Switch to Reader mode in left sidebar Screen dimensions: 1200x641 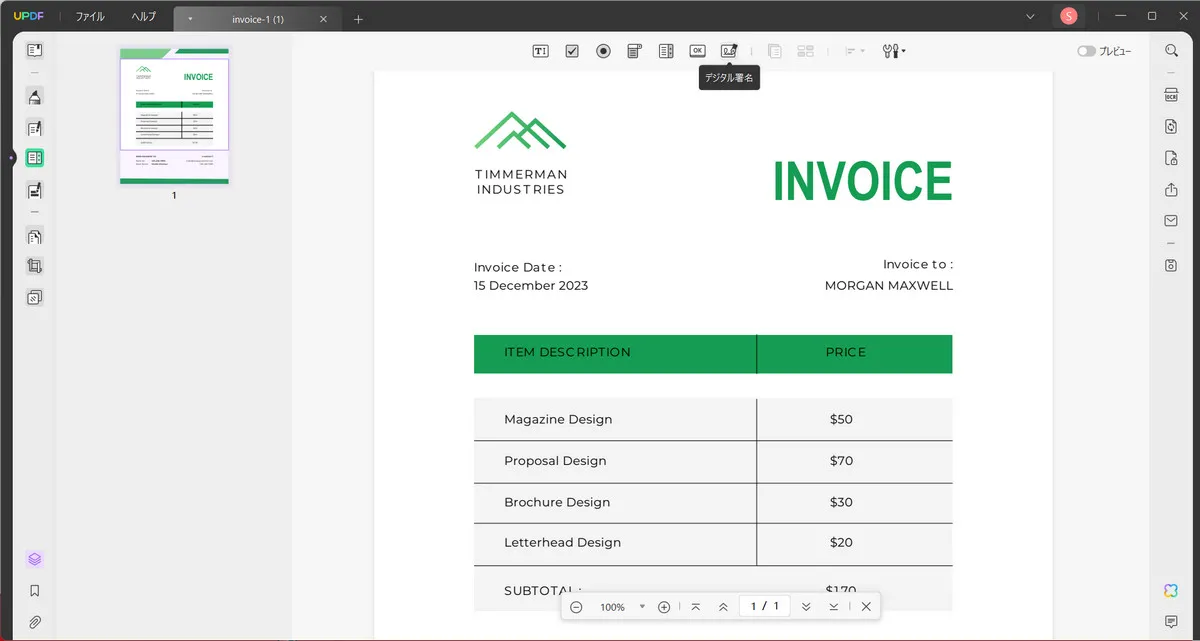coord(35,50)
